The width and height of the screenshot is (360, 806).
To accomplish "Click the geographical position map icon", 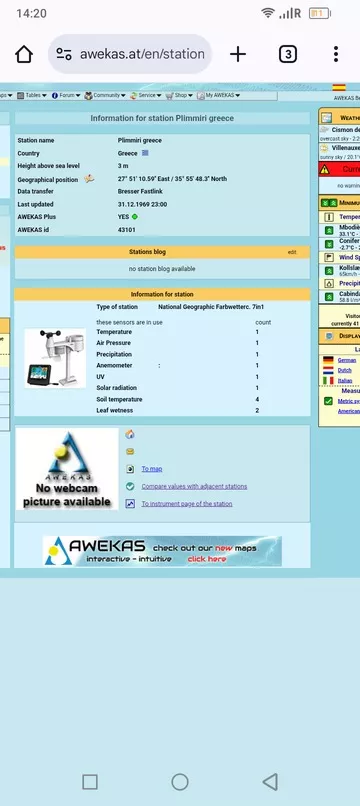I will 89,179.
